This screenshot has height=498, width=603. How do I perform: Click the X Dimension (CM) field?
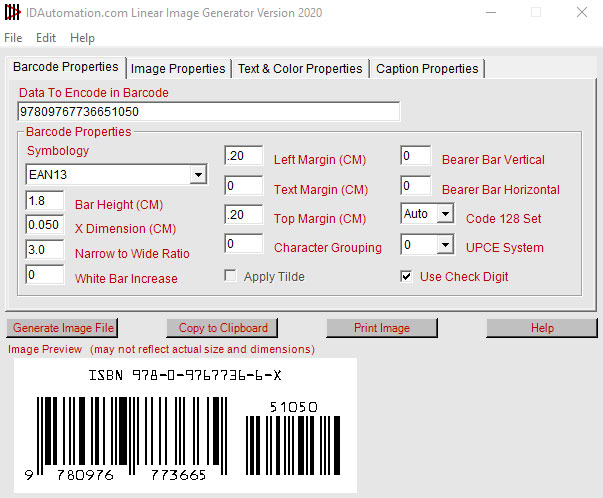point(45,225)
